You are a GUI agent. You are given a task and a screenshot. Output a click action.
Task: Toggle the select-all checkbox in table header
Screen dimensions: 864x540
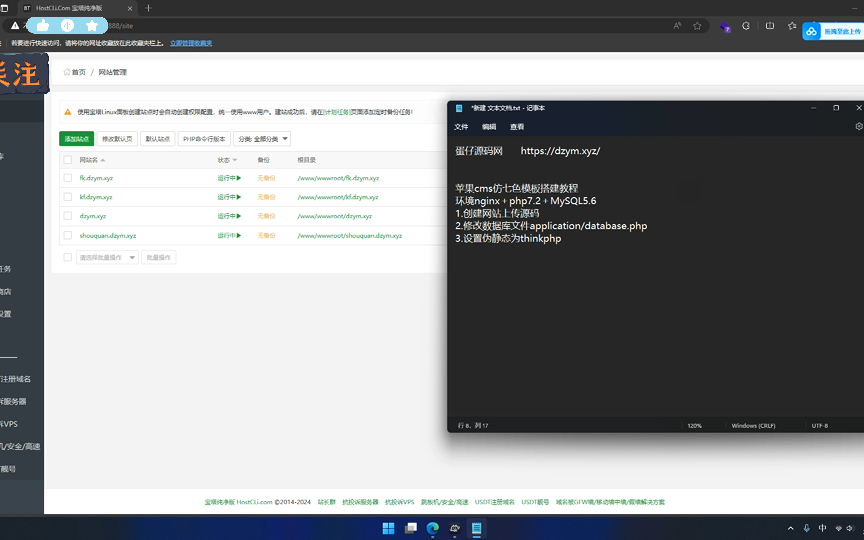[68, 160]
